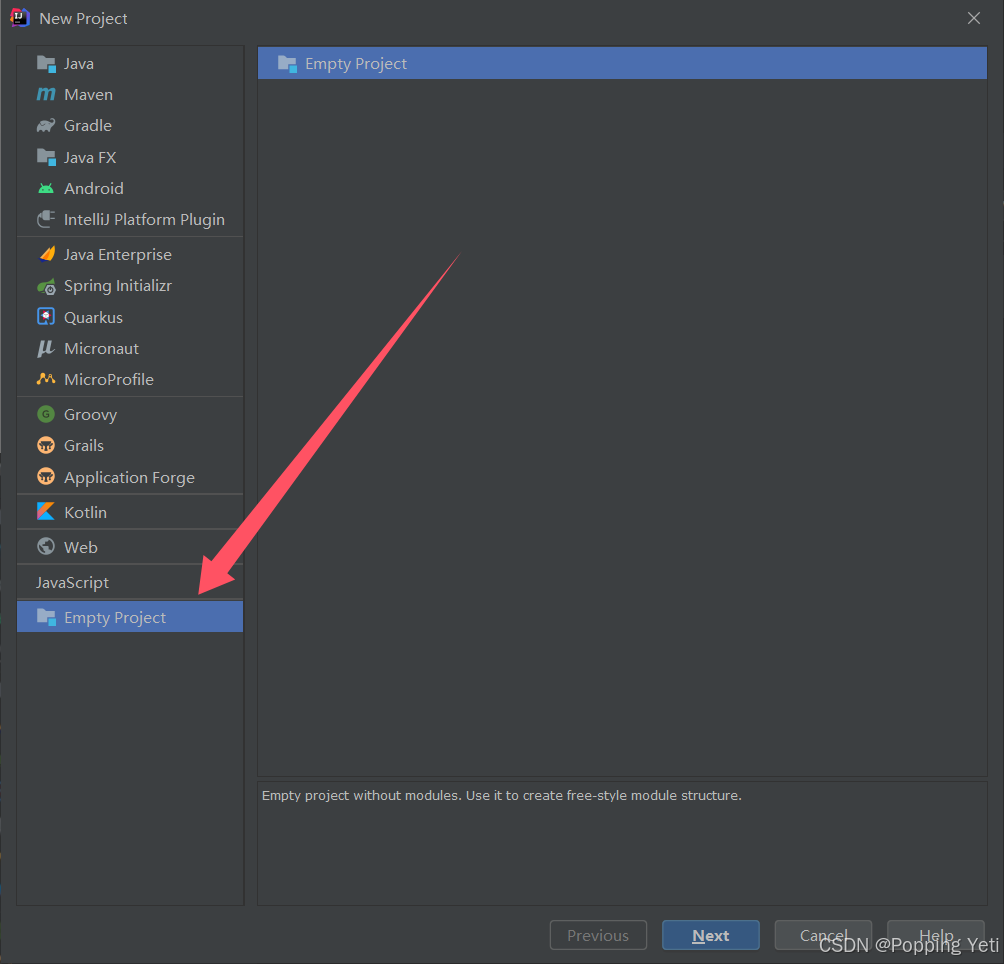Select the Groovy label

(x=90, y=415)
